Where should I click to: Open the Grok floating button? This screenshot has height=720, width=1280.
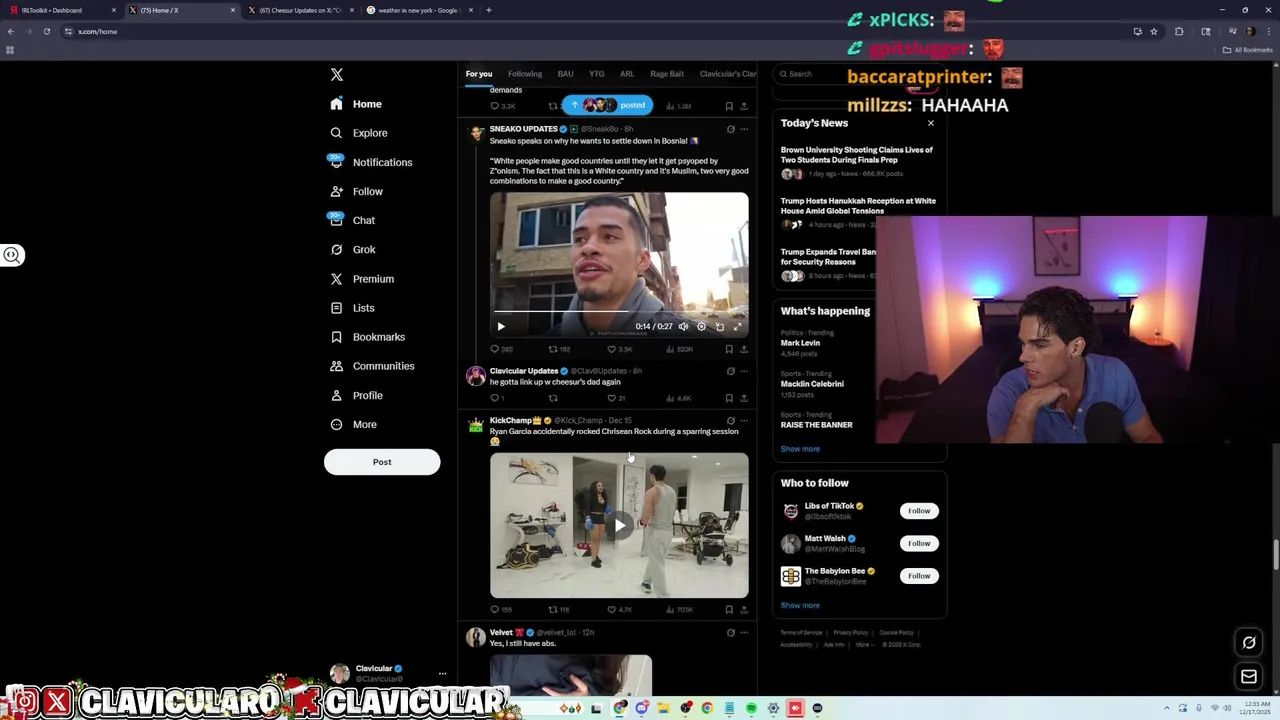pos(1249,643)
